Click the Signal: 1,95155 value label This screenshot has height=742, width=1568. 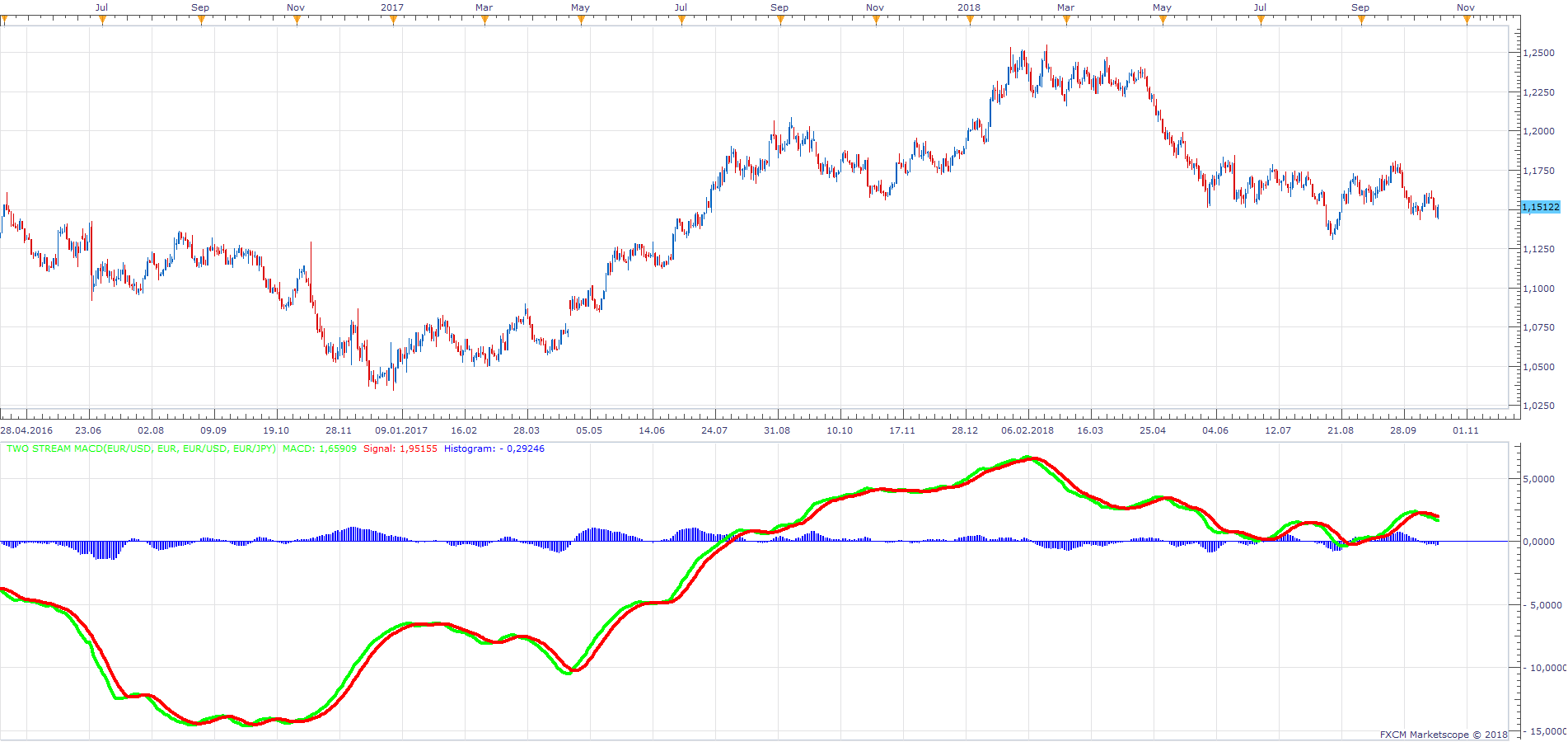click(400, 448)
